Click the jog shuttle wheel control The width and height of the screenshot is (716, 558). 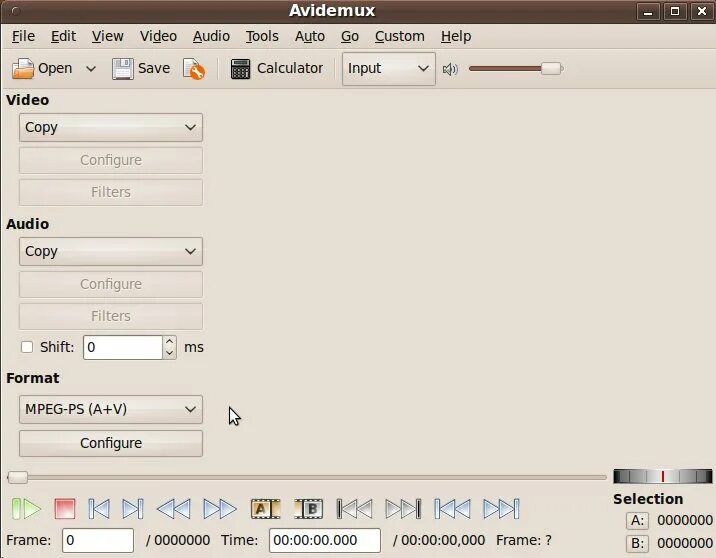pyautogui.click(x=663, y=476)
